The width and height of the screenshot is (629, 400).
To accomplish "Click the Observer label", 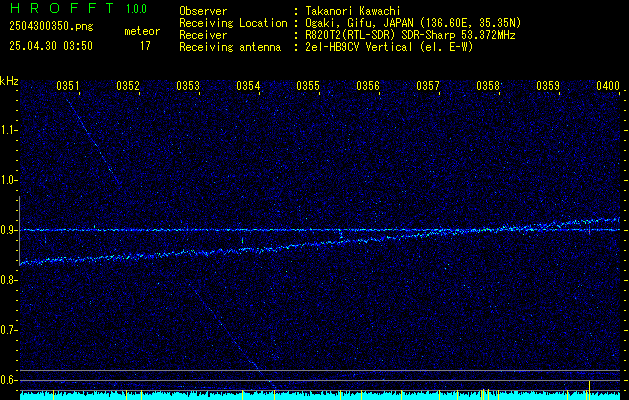I will (203, 11).
